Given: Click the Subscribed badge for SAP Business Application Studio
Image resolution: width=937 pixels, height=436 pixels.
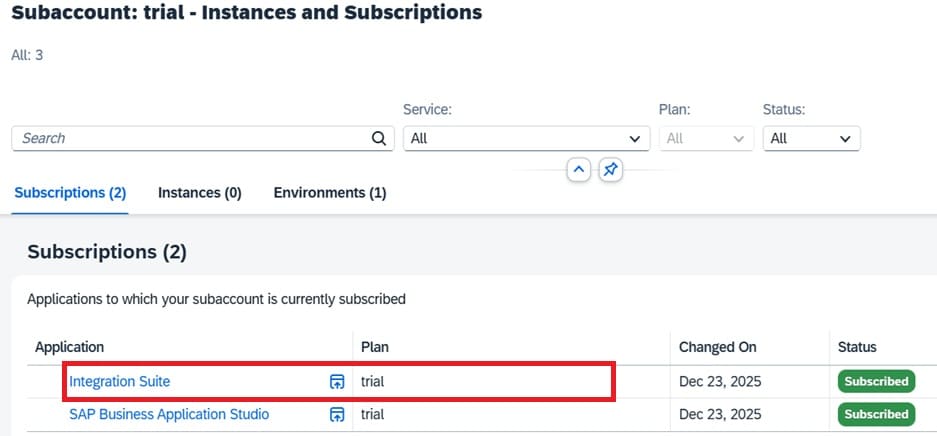Looking at the screenshot, I should pos(876,414).
